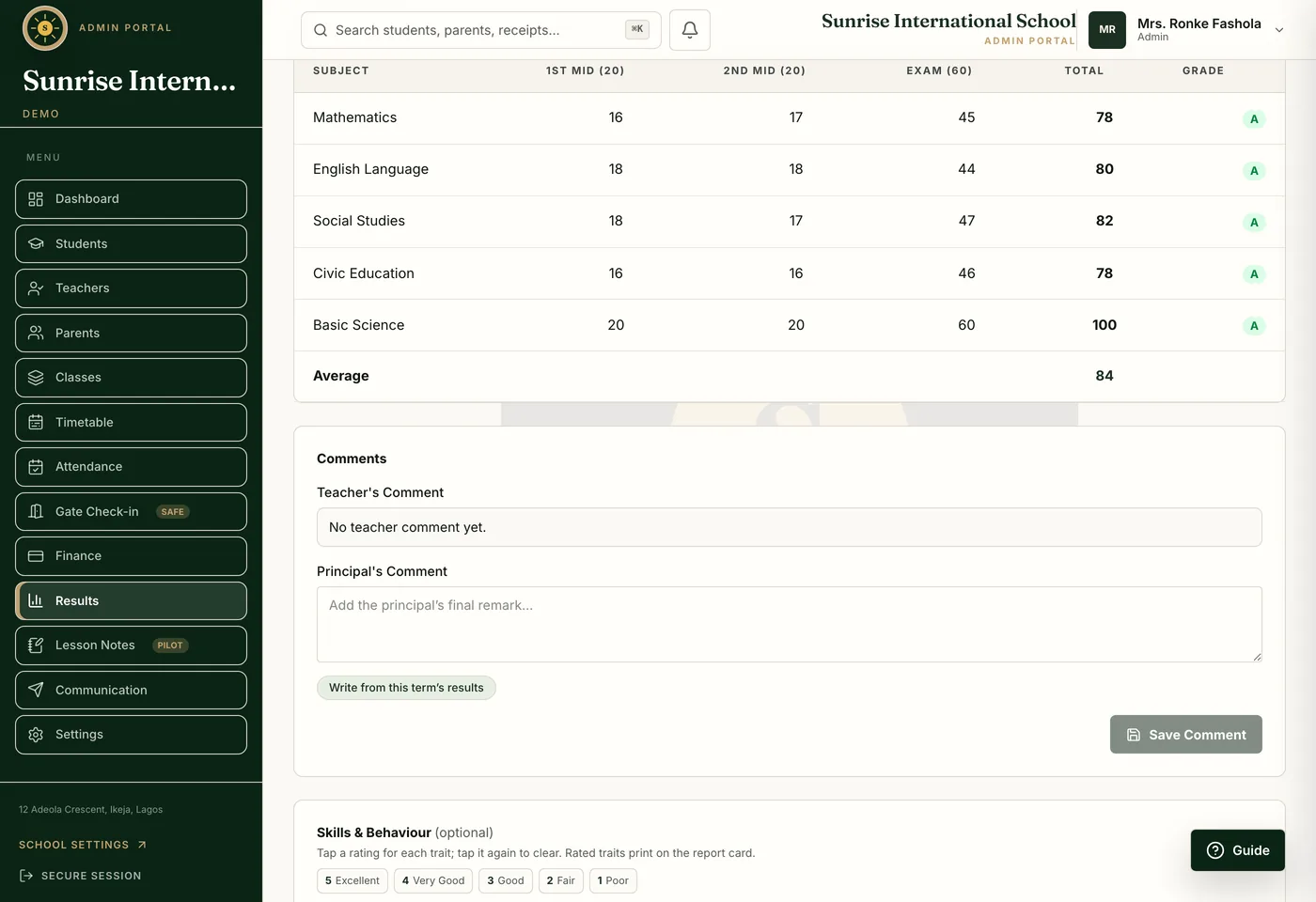The image size is (1316, 902).
Task: Click the search magnifier icon
Action: pos(321,30)
